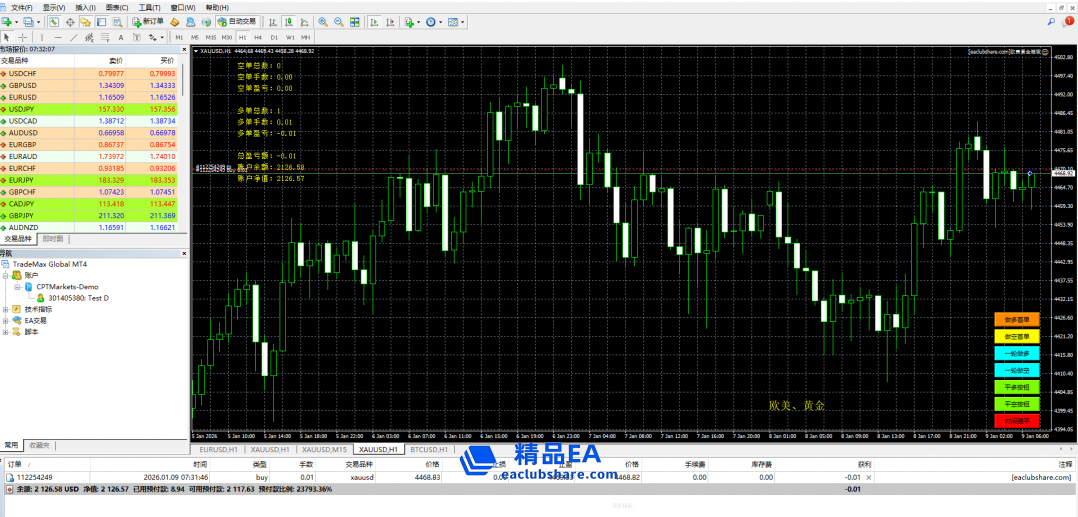Image resolution: width=1078 pixels, height=517 pixels.
Task: Toggle the M15 timeframe button
Action: [210, 37]
